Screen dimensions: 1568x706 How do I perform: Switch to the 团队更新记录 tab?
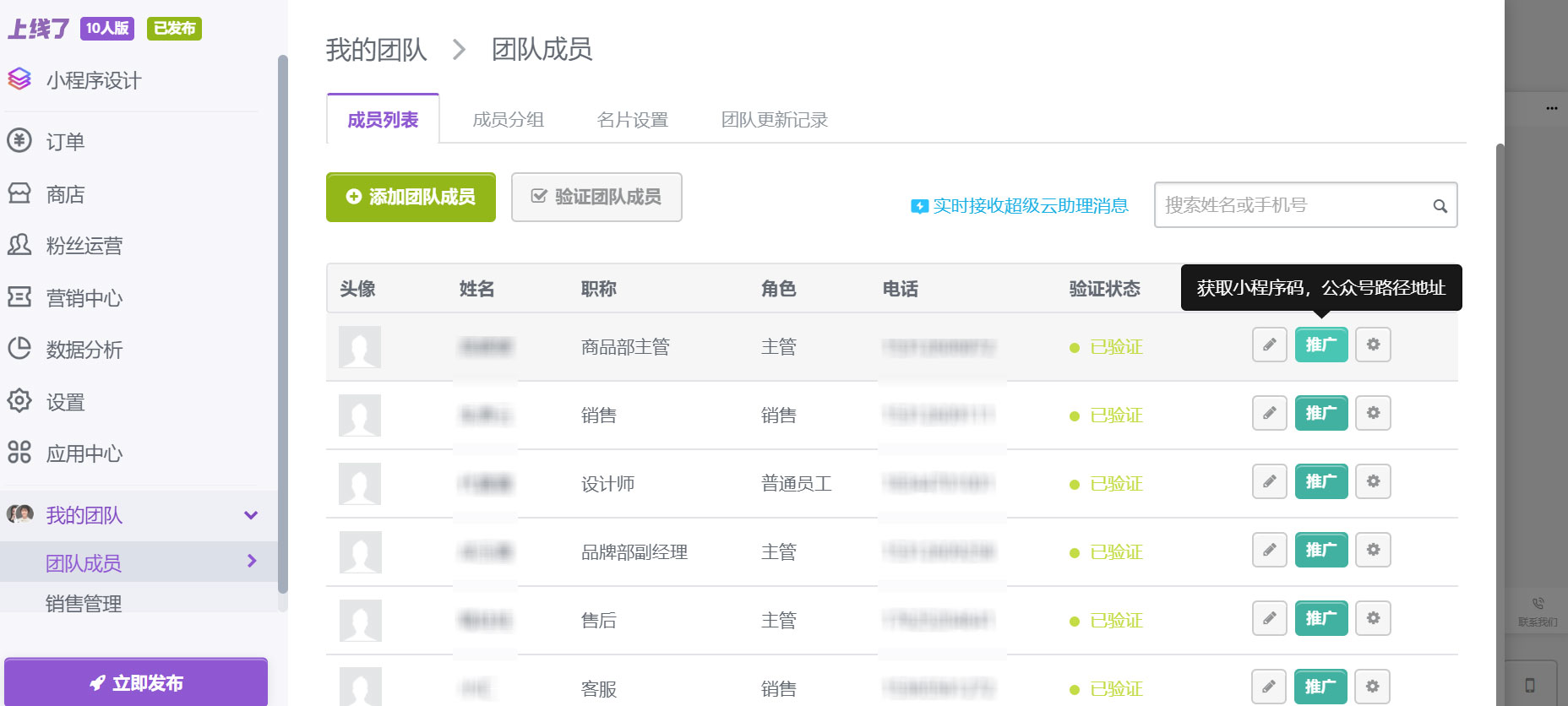[774, 120]
